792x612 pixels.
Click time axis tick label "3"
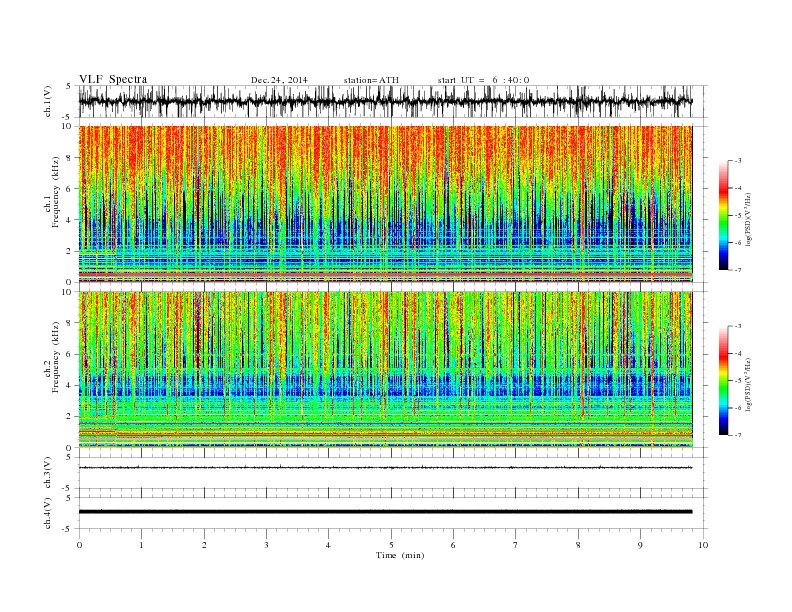(266, 545)
